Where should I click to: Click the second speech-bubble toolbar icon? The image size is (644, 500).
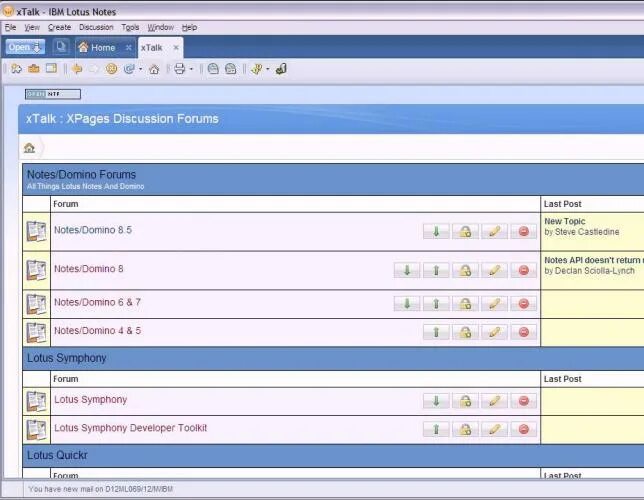click(x=231, y=69)
